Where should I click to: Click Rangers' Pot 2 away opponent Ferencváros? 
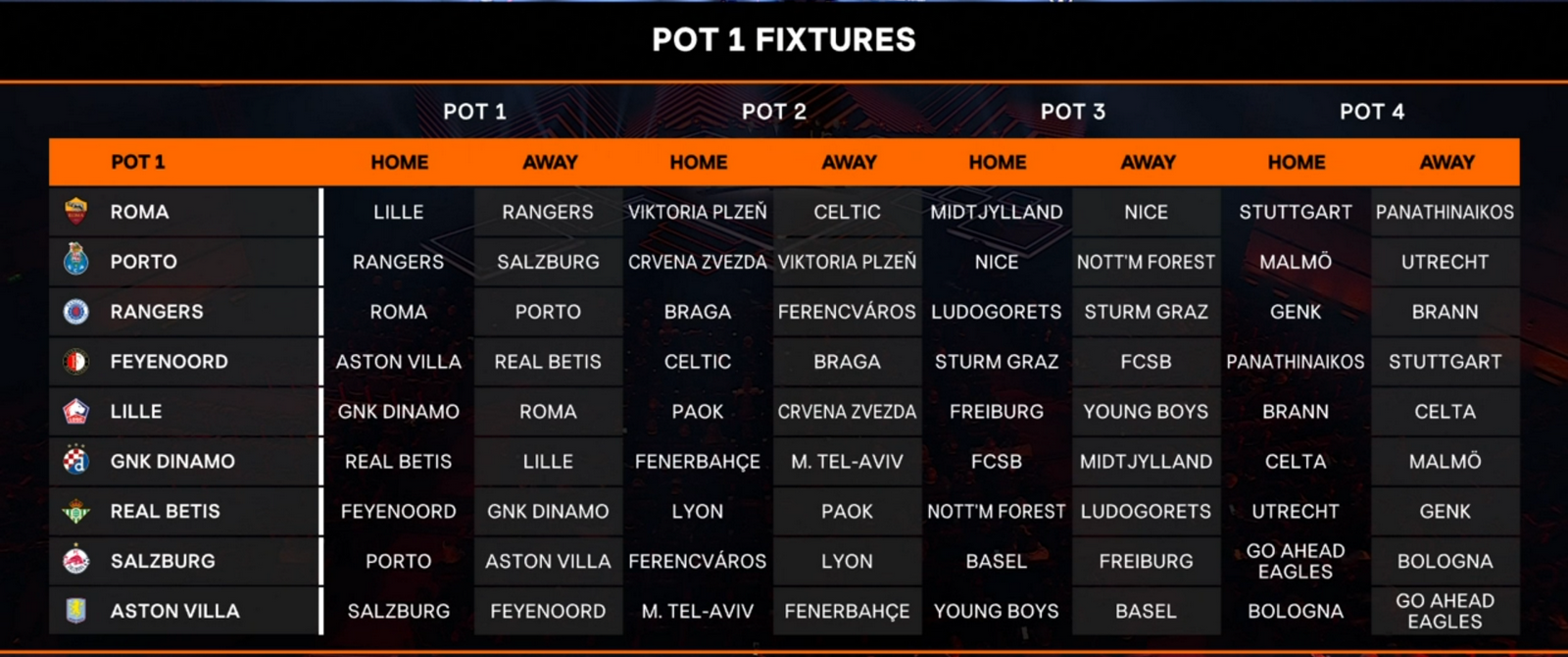[x=847, y=312]
